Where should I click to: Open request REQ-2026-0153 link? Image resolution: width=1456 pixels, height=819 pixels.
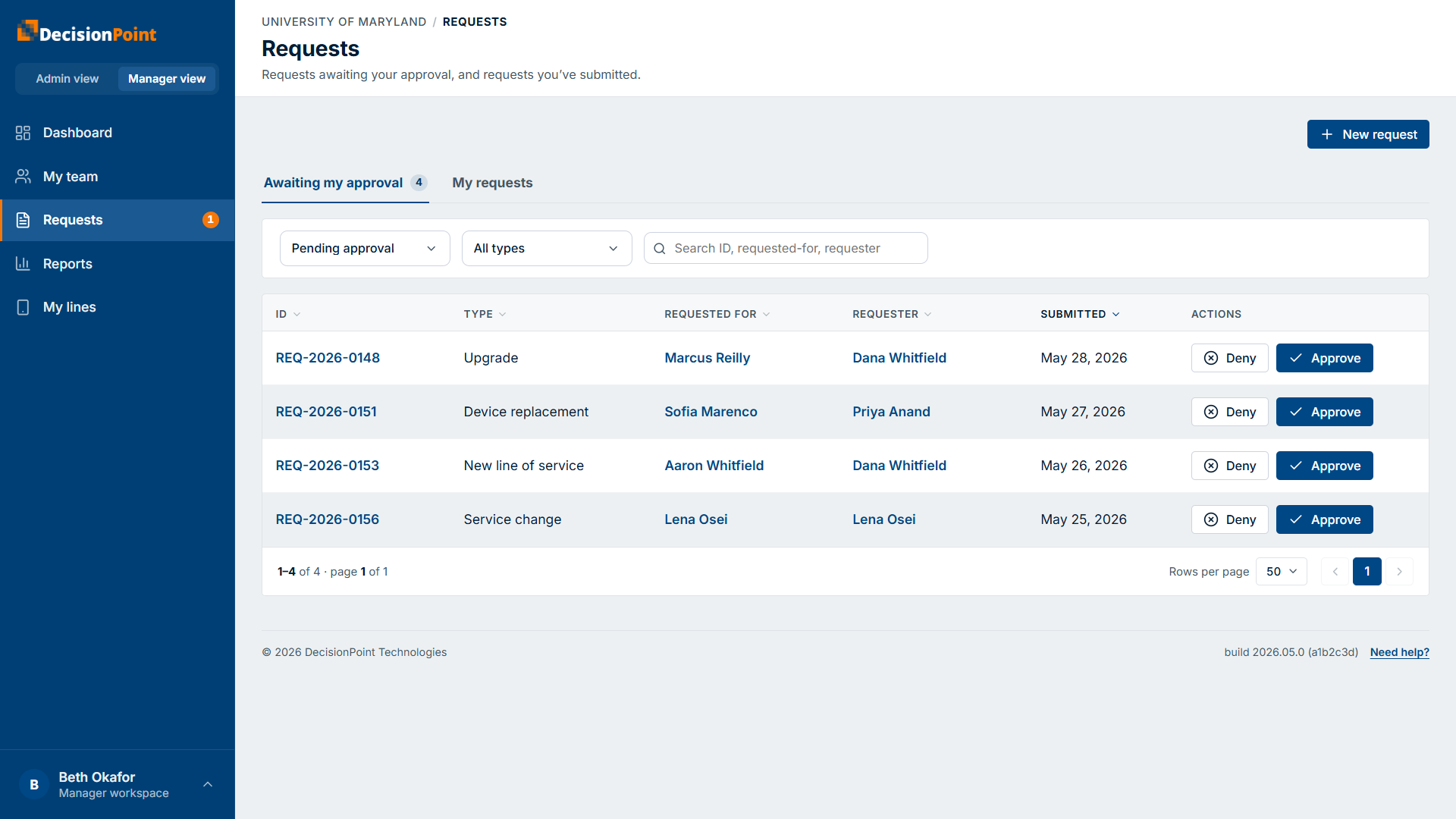point(327,466)
